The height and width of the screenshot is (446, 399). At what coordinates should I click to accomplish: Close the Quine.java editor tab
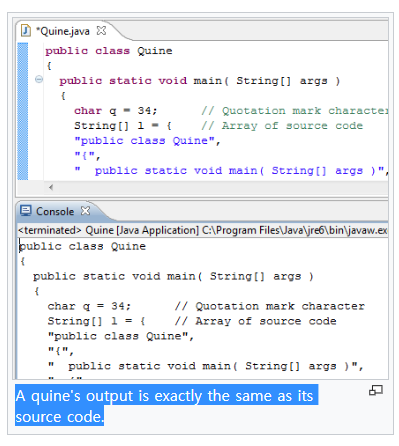point(101,31)
